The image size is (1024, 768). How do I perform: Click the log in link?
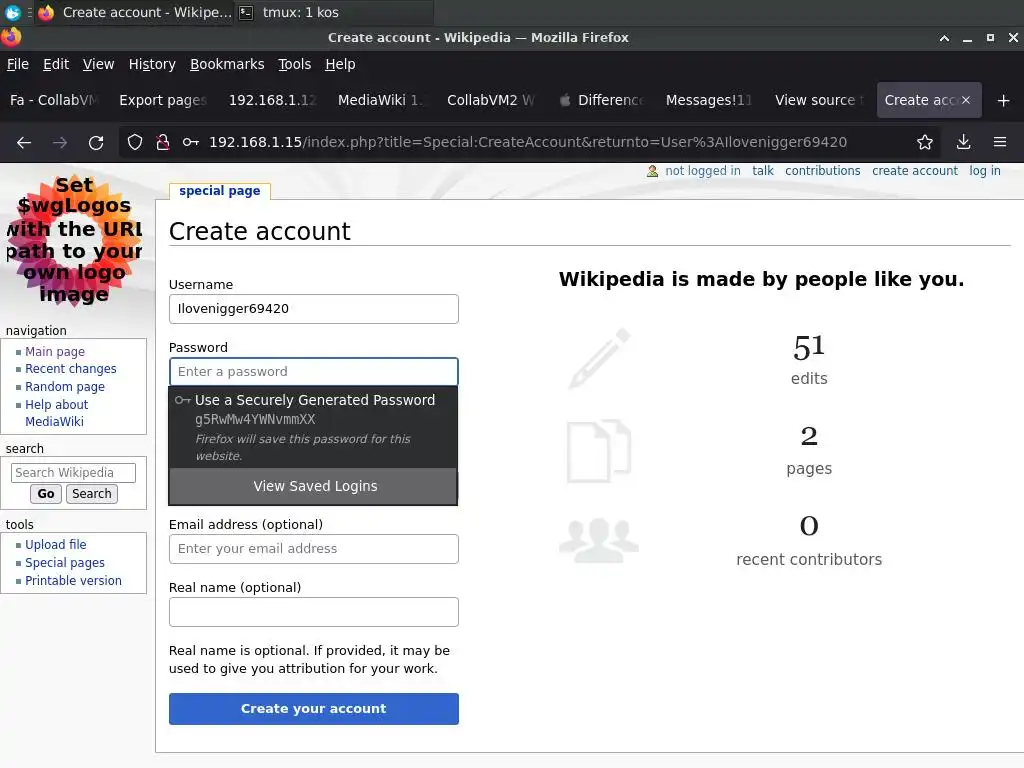tap(985, 171)
